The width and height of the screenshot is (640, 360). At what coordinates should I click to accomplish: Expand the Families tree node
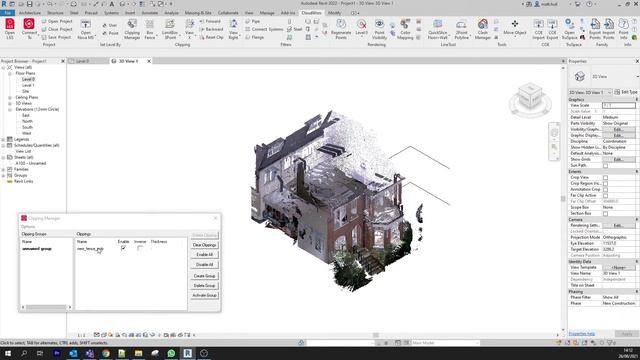click(x=3, y=169)
